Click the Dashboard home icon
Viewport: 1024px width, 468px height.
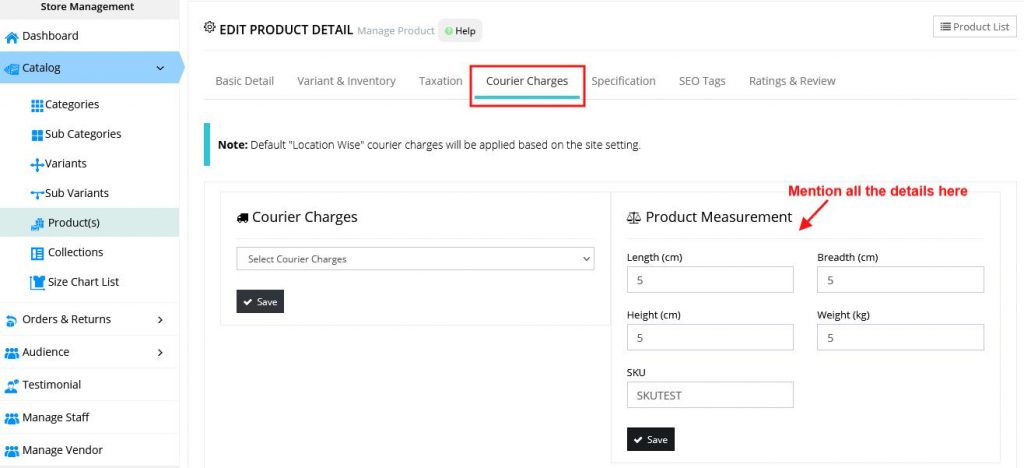(11, 37)
